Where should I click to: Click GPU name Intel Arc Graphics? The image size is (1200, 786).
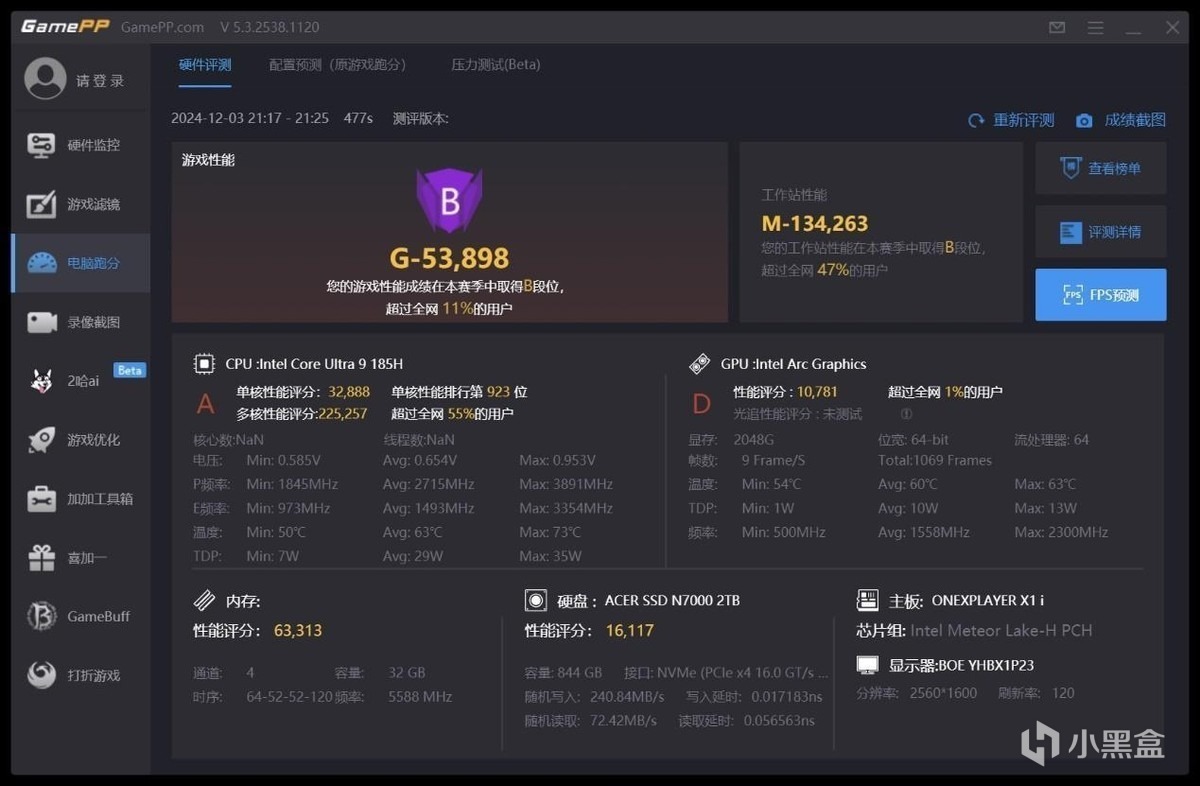click(x=811, y=364)
